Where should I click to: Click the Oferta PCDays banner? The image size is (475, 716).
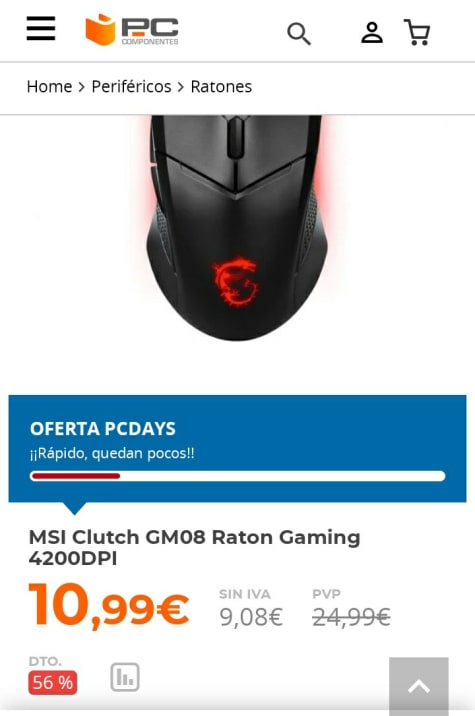(238, 449)
